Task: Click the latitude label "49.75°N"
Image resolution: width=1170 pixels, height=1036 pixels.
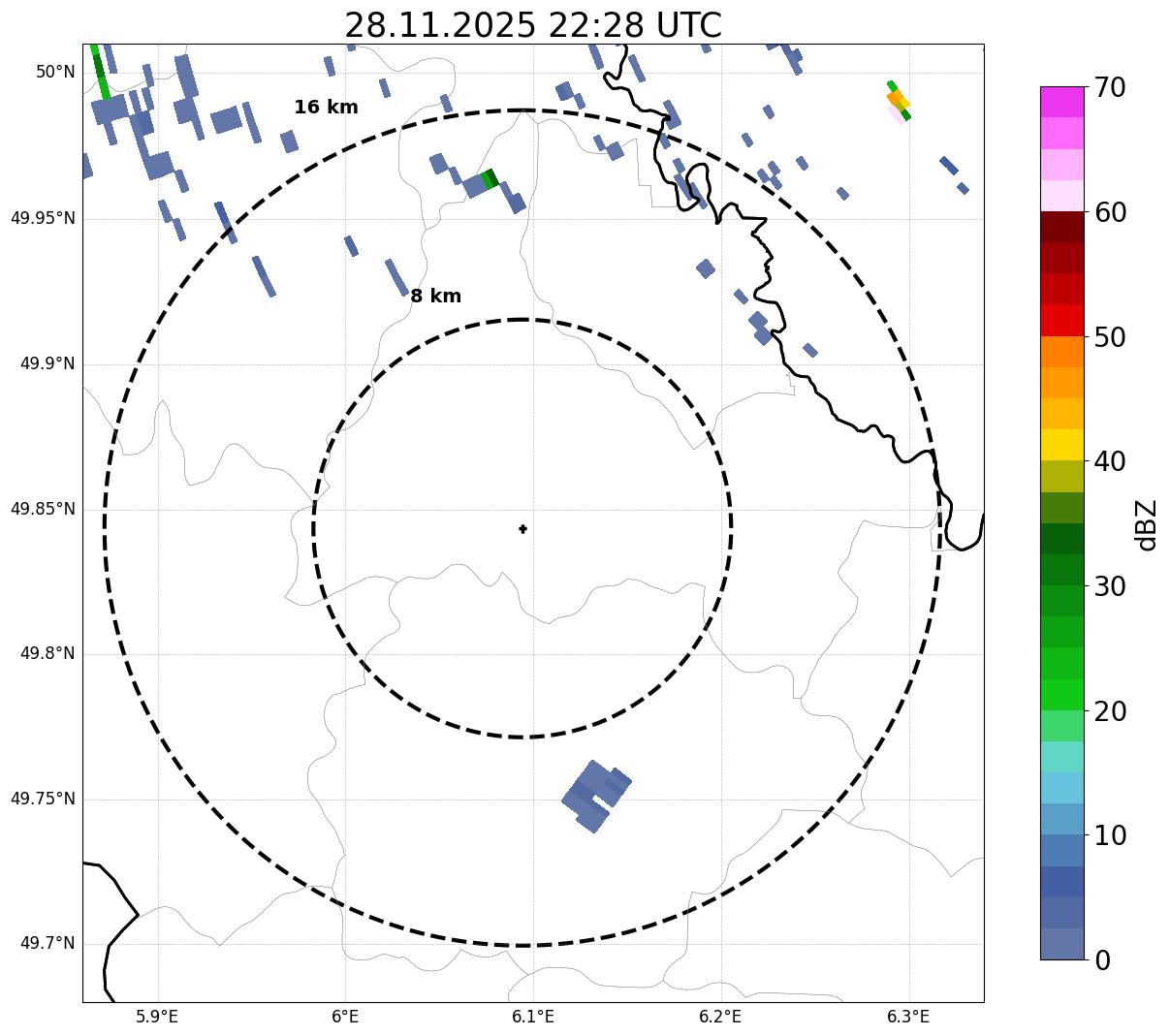Action: (x=43, y=800)
